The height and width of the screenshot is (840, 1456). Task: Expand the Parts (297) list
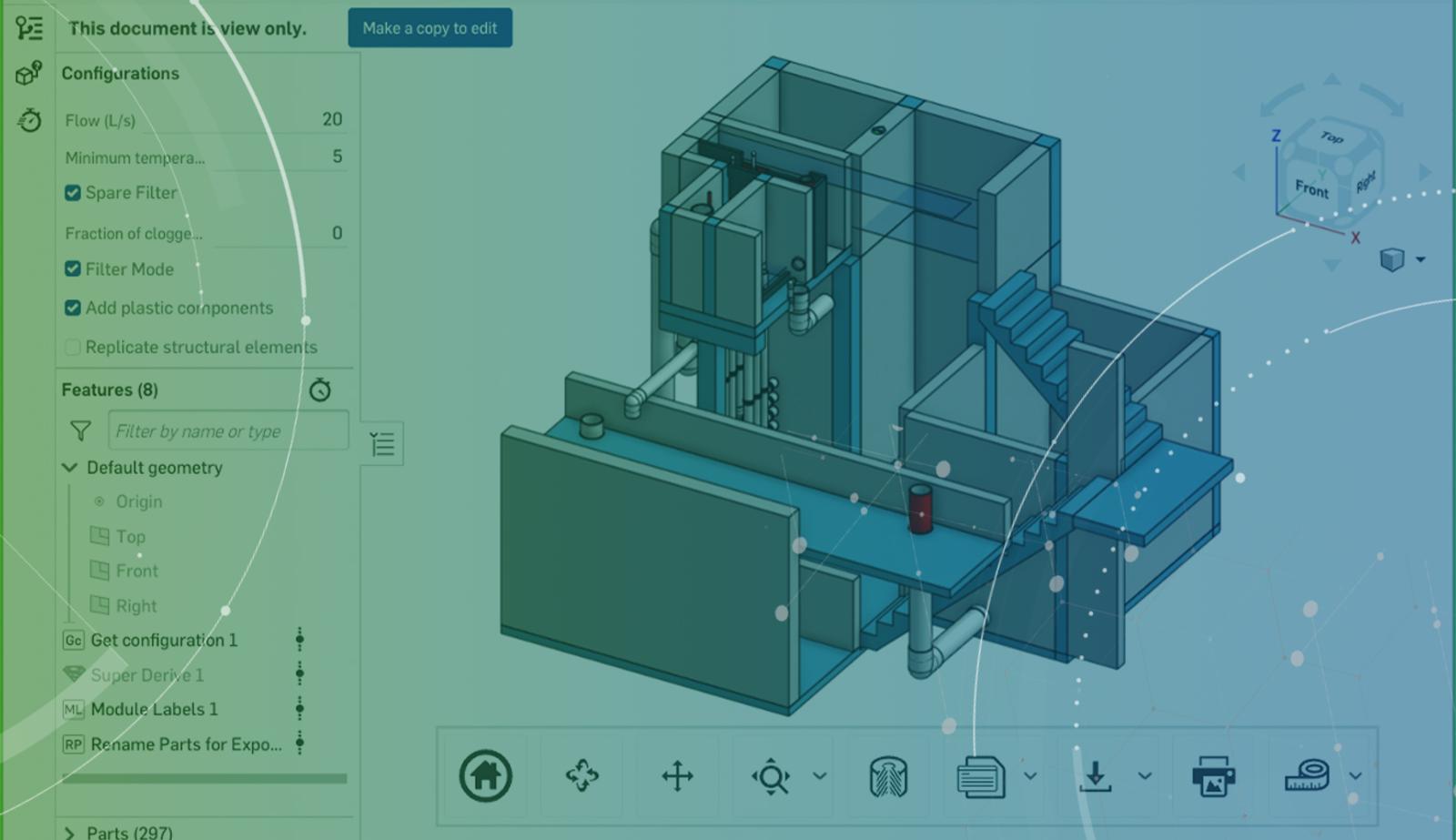[x=69, y=832]
